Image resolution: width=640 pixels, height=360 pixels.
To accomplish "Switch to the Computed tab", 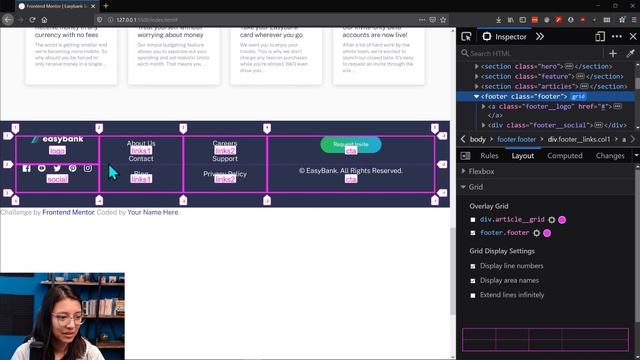I will [565, 156].
